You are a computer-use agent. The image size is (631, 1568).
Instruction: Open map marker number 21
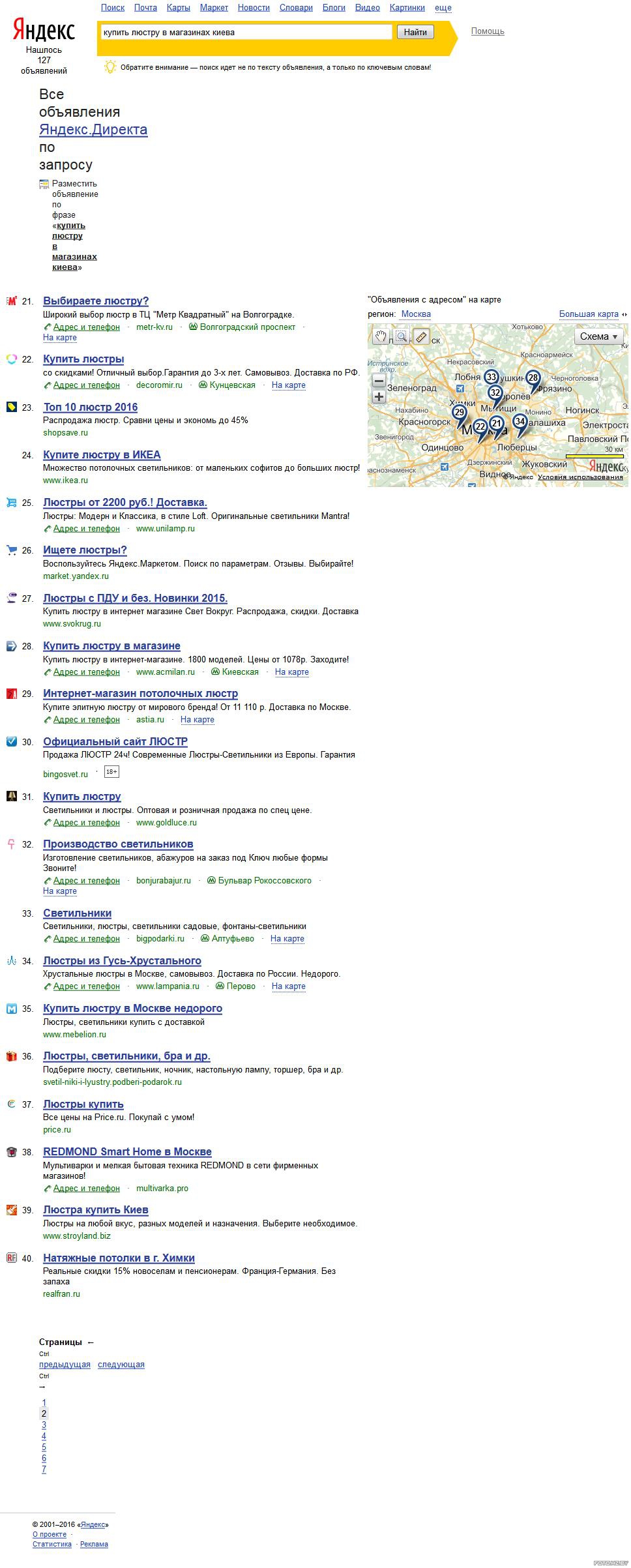(497, 424)
